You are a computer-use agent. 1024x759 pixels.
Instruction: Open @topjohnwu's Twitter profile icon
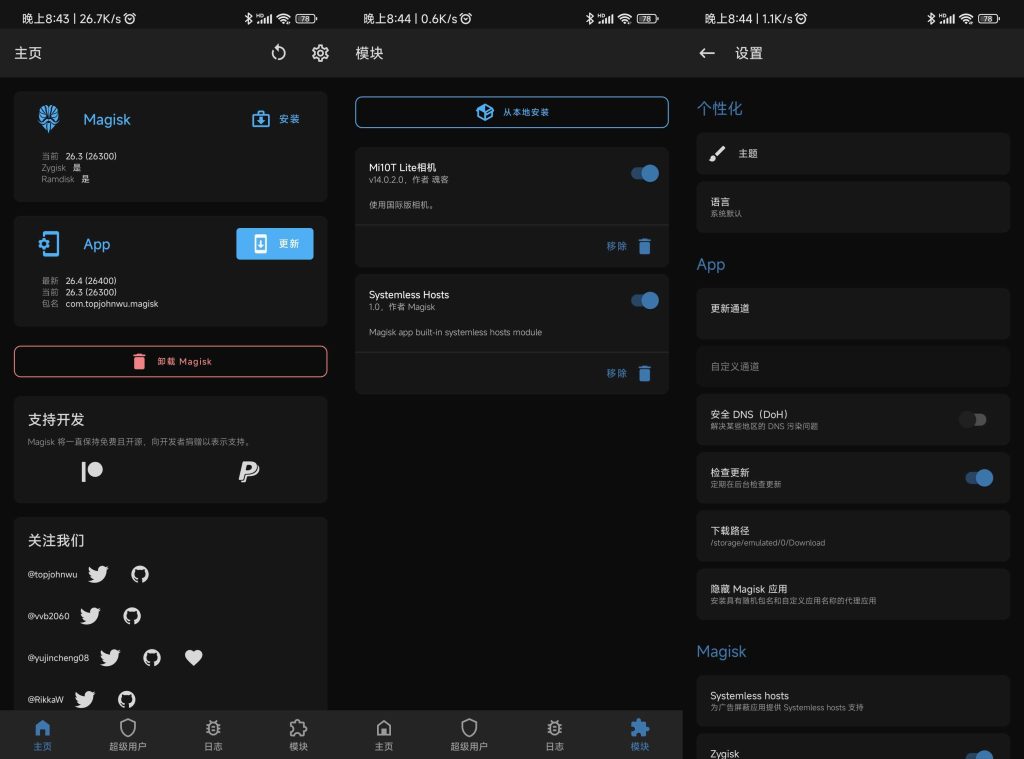tap(97, 574)
